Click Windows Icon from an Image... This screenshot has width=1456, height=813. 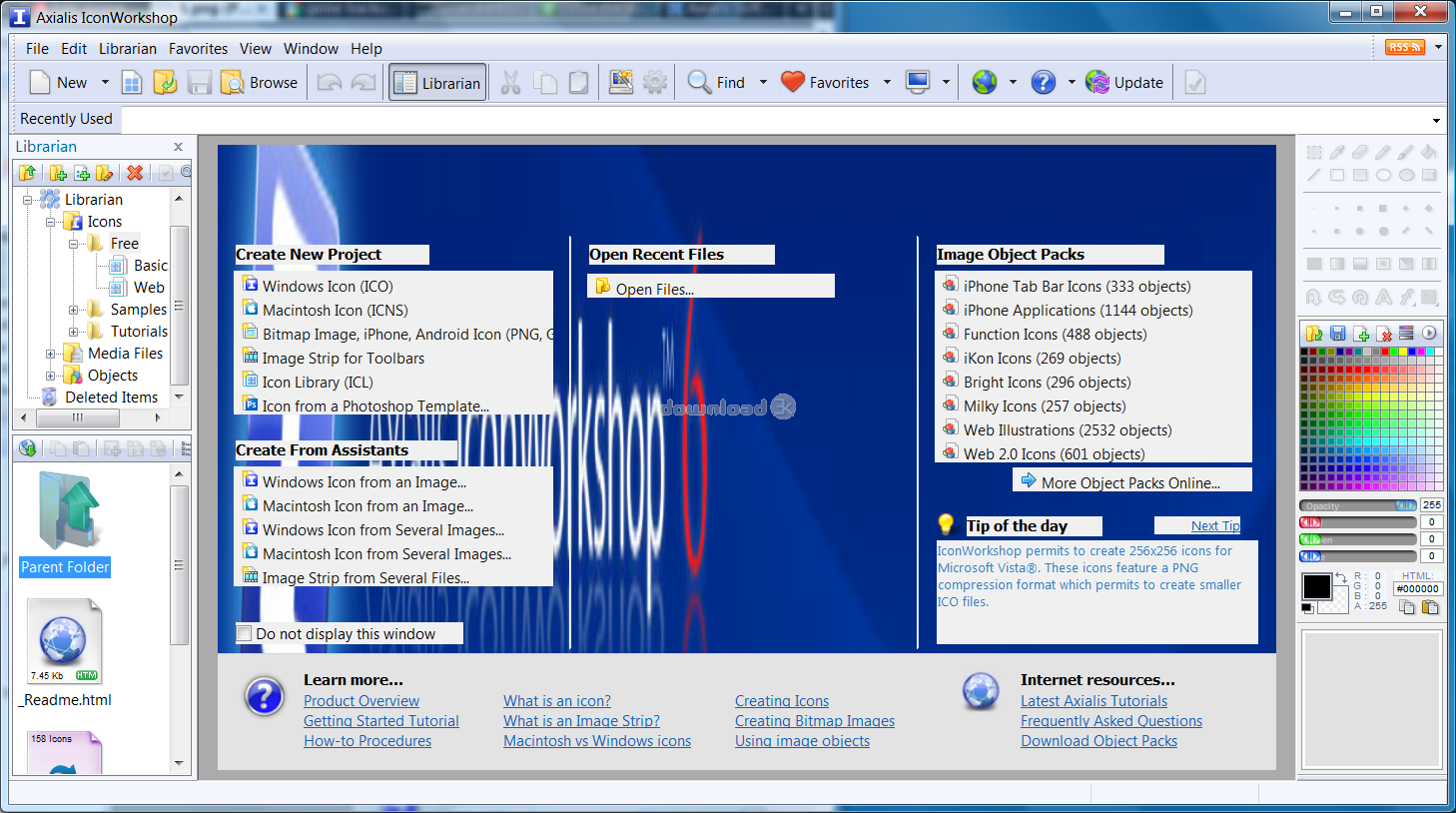[x=364, y=481]
